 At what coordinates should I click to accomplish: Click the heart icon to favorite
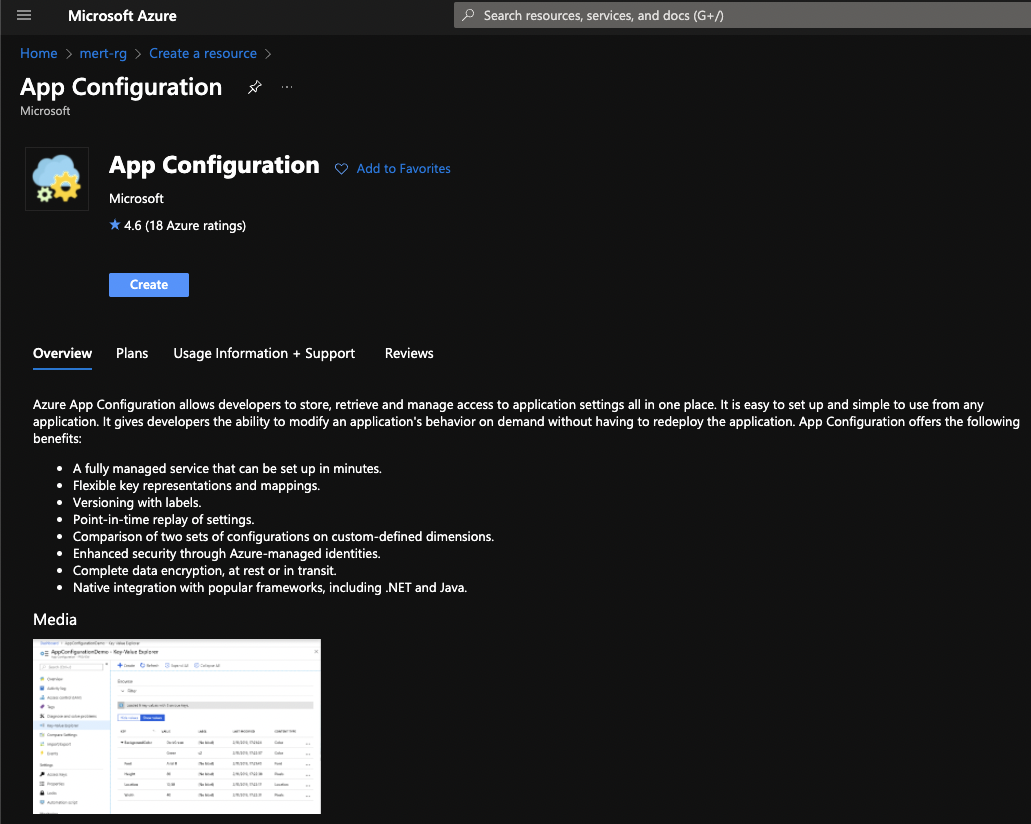[x=341, y=169]
